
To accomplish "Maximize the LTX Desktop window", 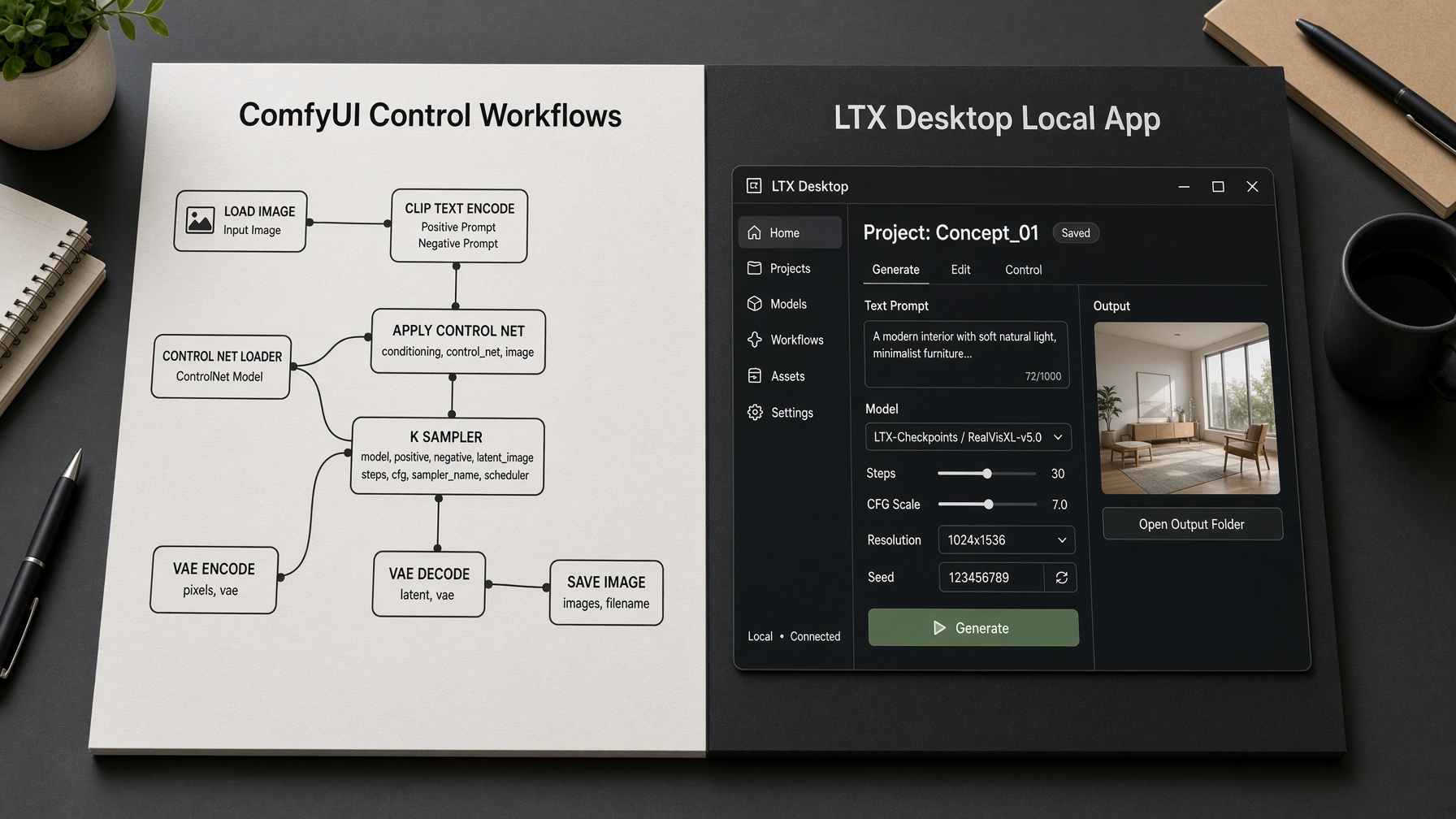I will (1218, 187).
